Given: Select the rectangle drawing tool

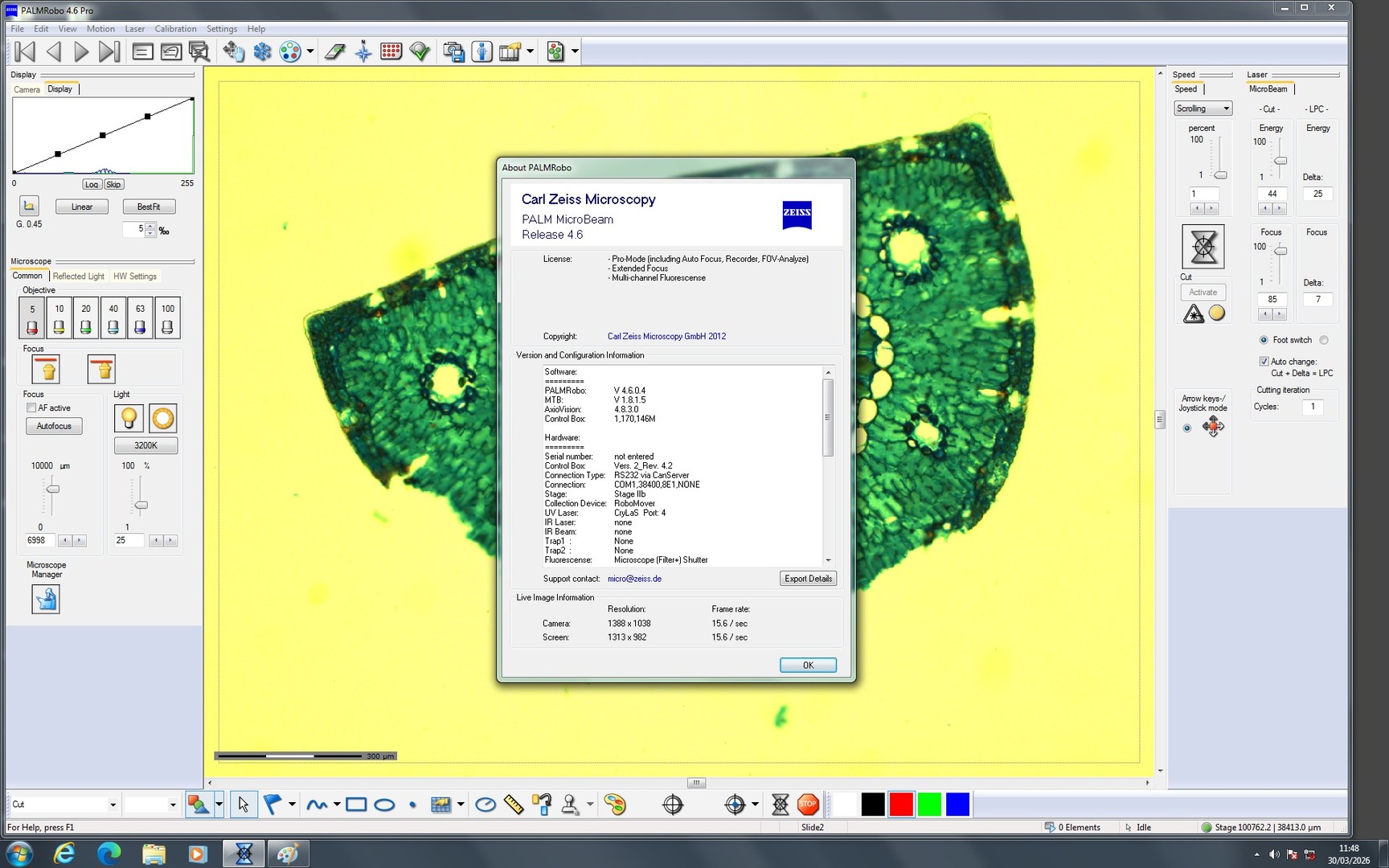Looking at the screenshot, I should point(354,804).
